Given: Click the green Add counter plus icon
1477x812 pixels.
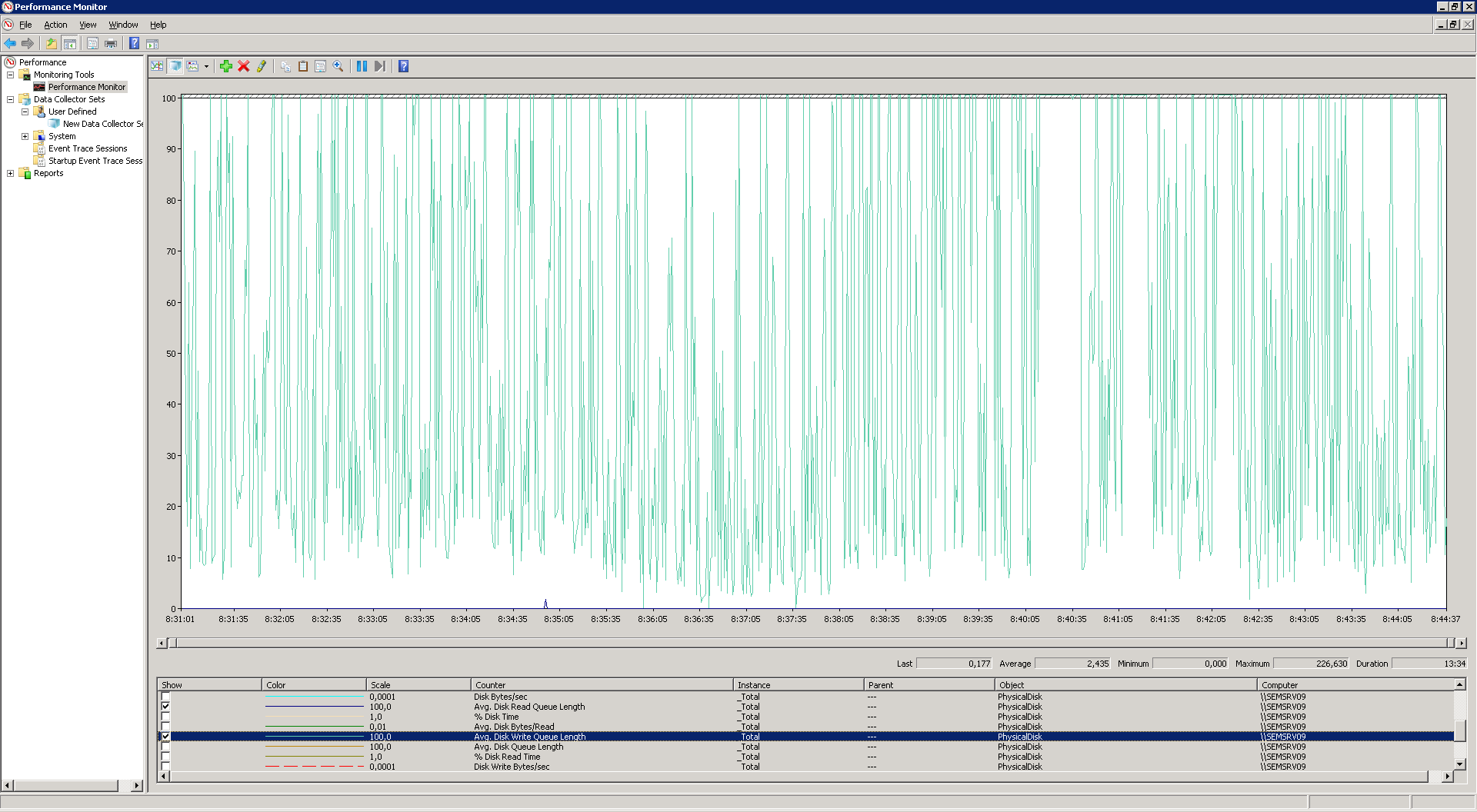Looking at the screenshot, I should 225,66.
